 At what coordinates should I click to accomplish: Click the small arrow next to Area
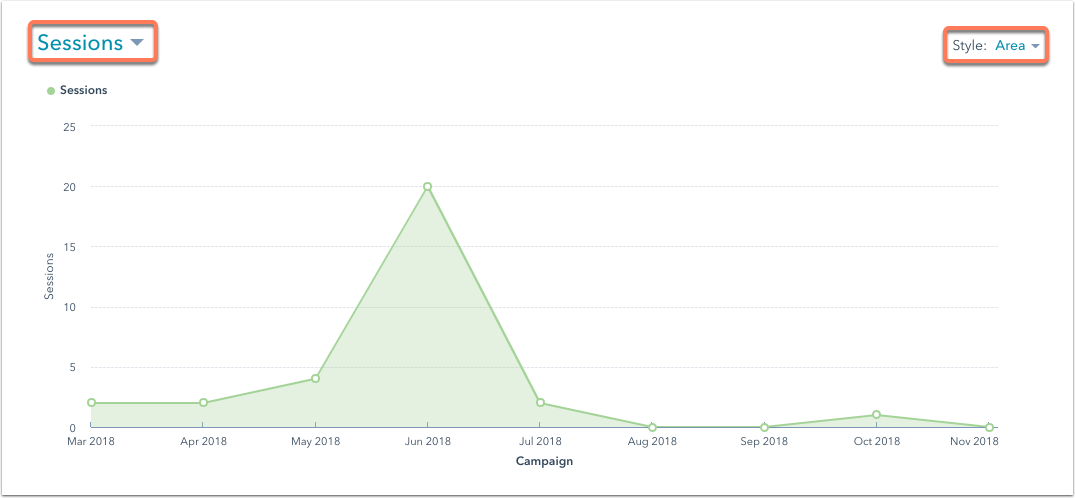click(x=1036, y=46)
